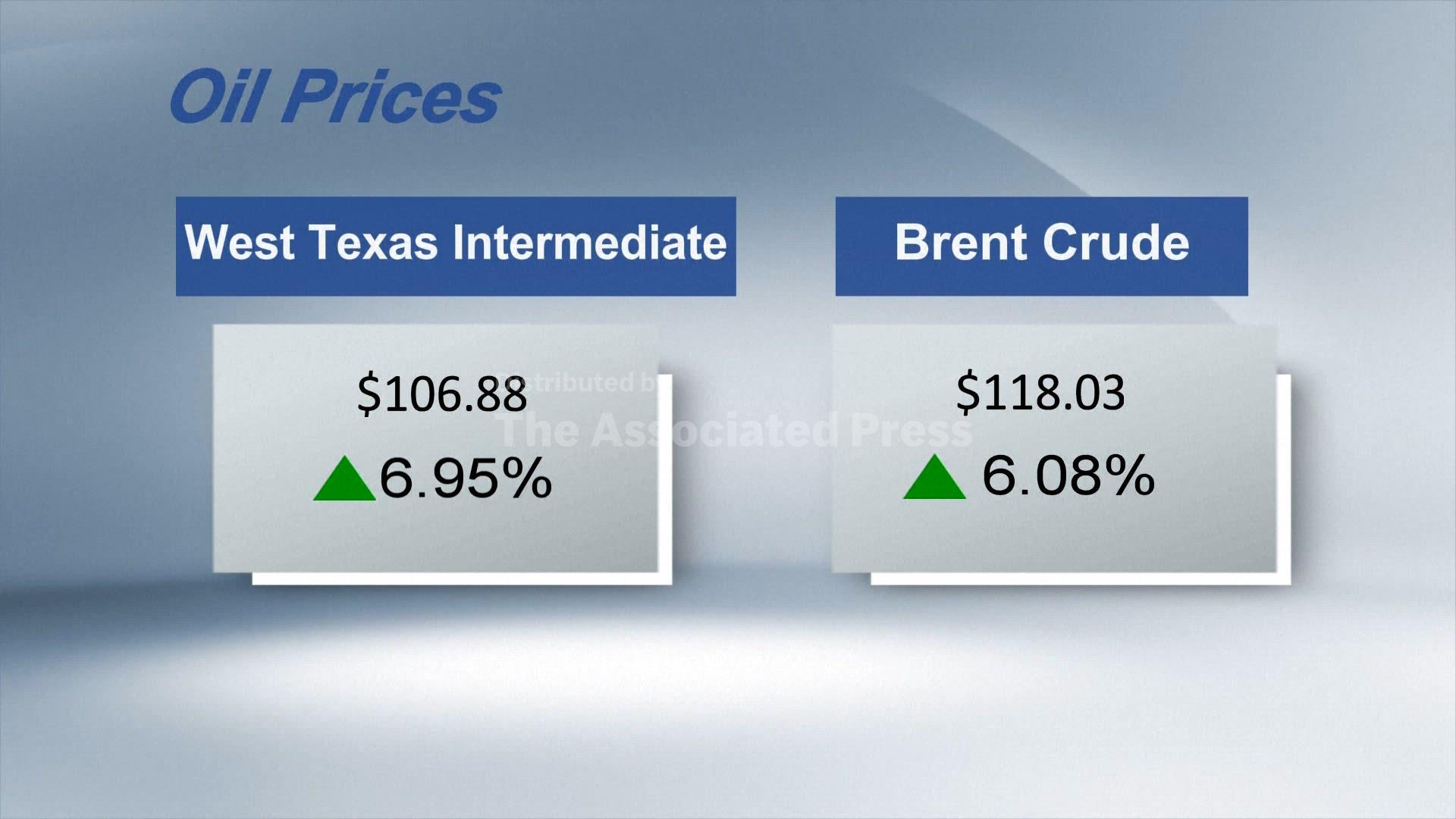Click the word "Prices" in the title

point(393,97)
